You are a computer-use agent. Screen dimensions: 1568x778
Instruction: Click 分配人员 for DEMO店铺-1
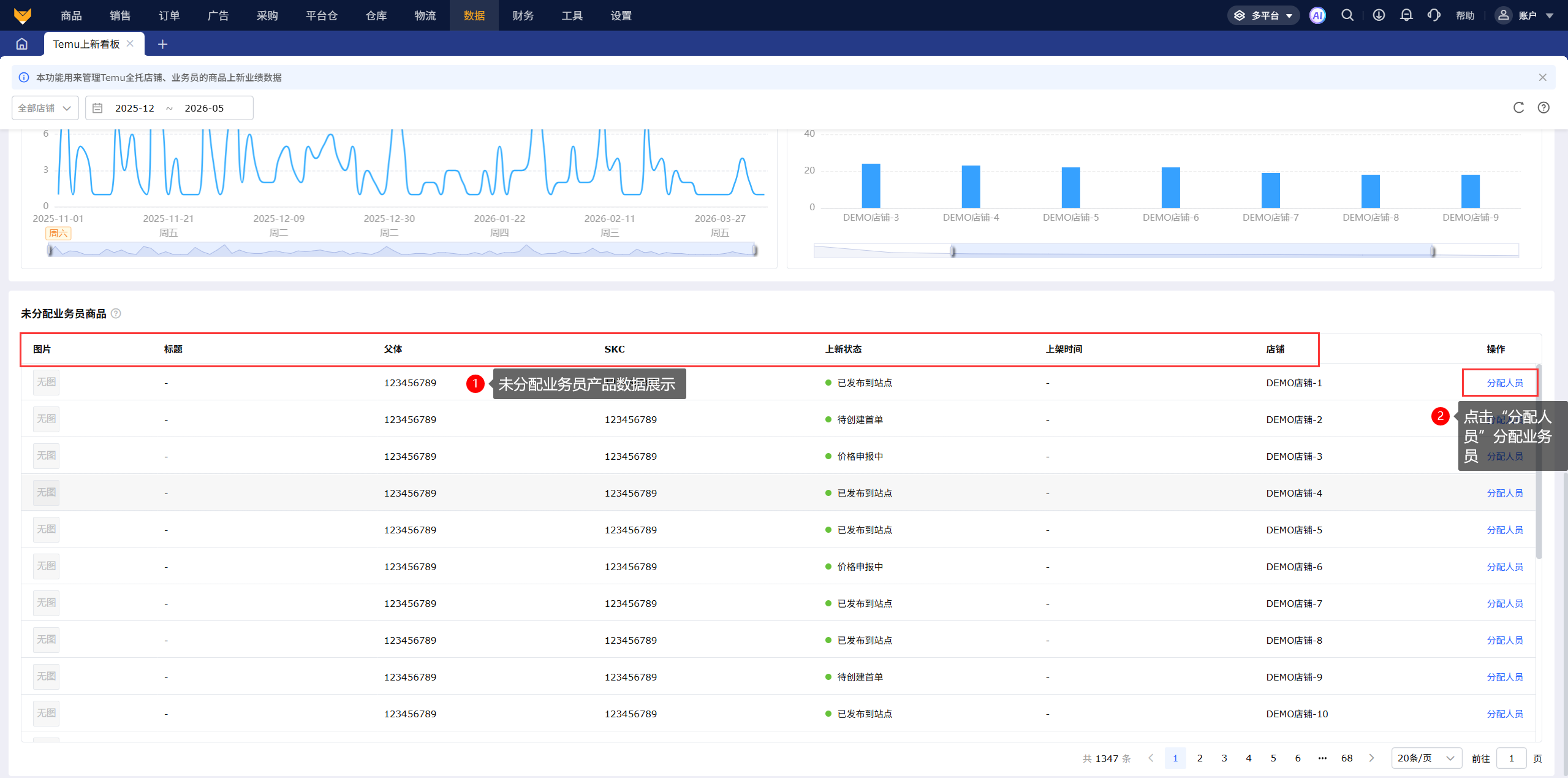pos(1504,383)
